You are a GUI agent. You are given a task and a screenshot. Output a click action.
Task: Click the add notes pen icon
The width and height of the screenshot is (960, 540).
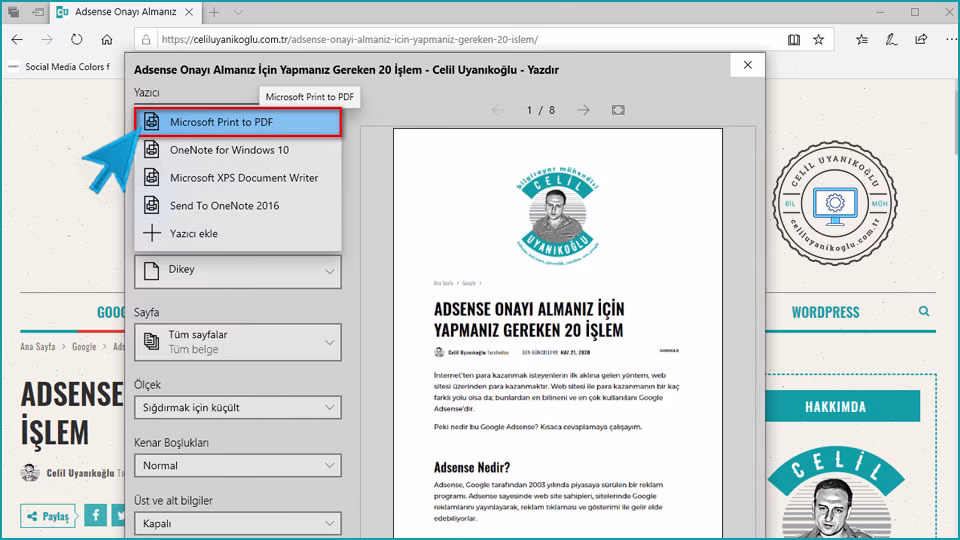891,40
